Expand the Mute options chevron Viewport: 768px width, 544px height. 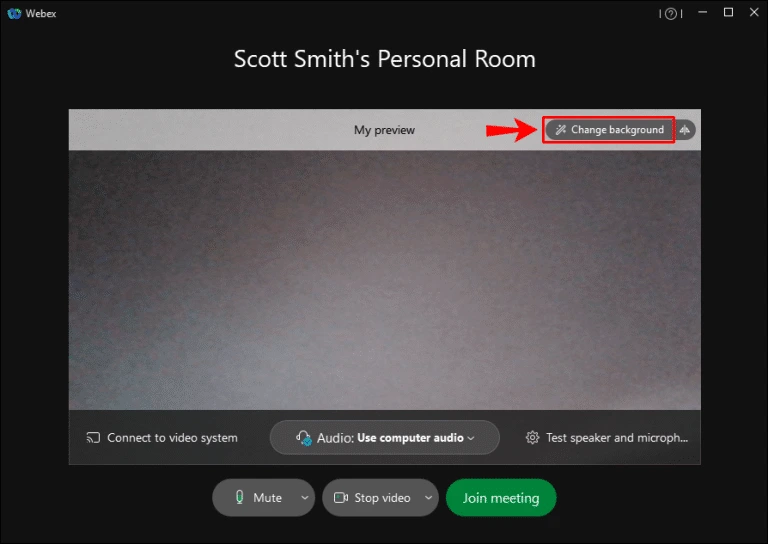tap(305, 497)
